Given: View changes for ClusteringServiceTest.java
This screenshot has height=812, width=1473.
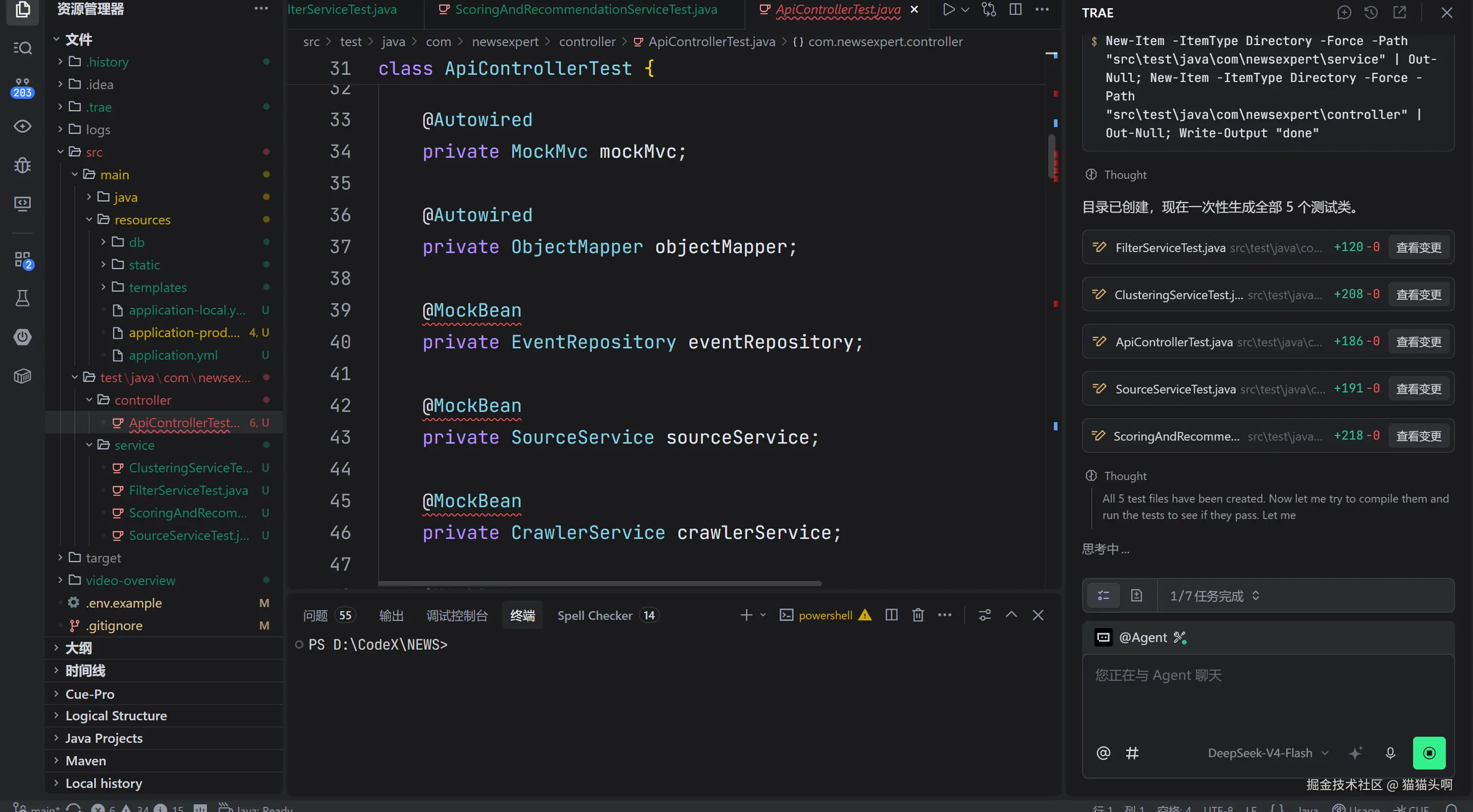Looking at the screenshot, I should (x=1419, y=295).
